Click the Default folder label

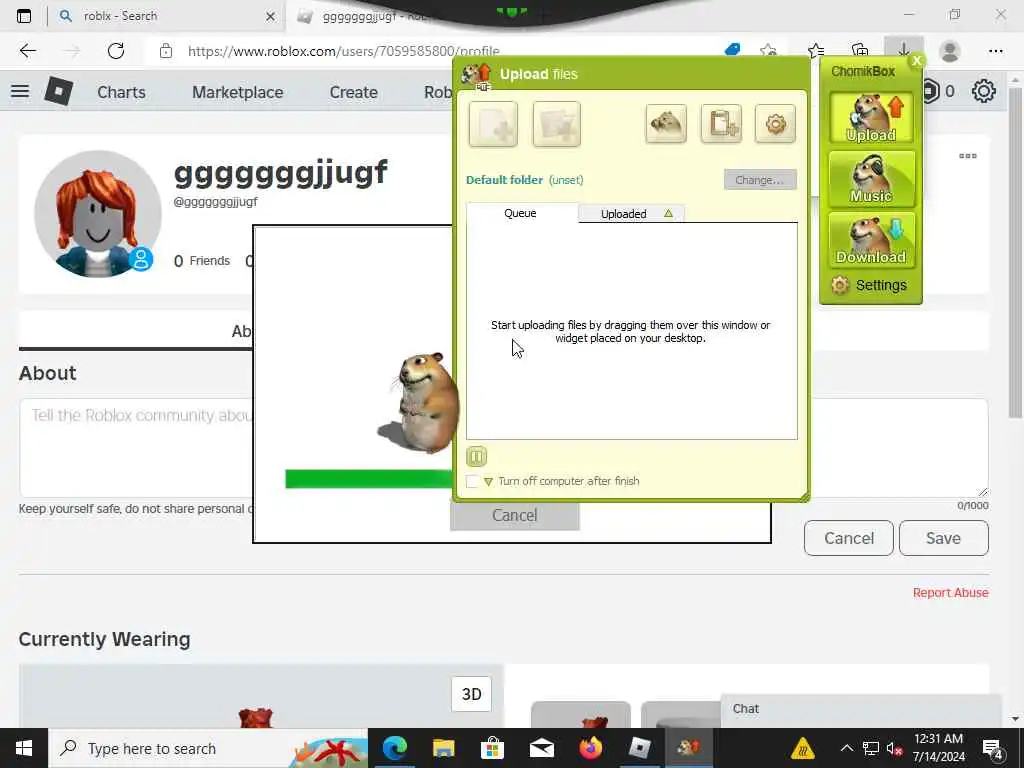pos(504,180)
